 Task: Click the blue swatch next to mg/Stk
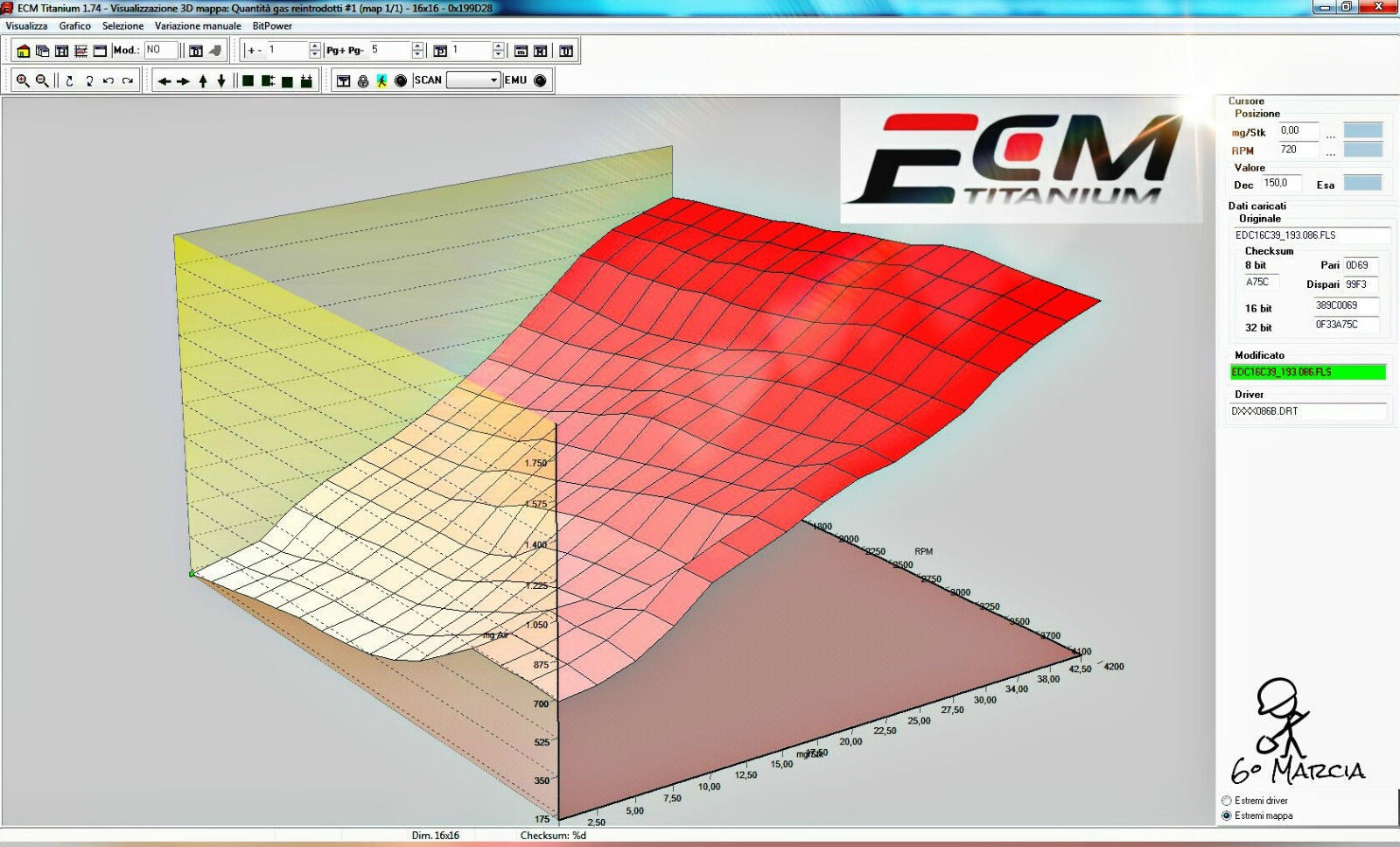click(x=1363, y=131)
